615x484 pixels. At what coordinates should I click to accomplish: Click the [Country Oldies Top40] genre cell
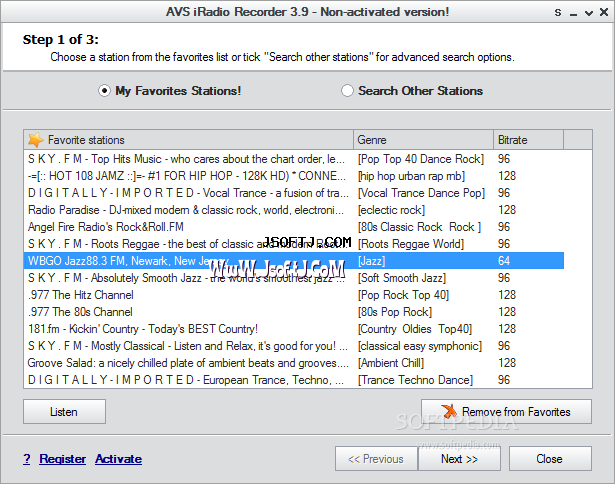coord(415,329)
